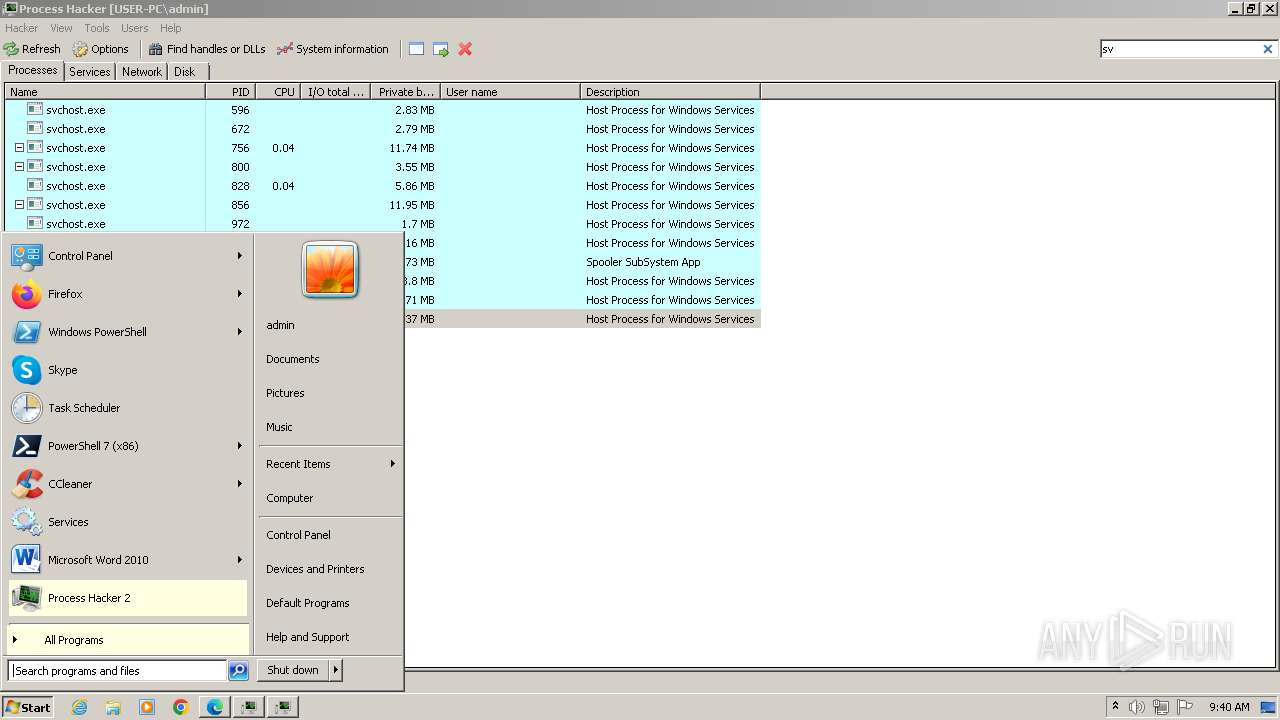Click the Shut down button
Image resolution: width=1280 pixels, height=720 pixels.
coord(293,670)
